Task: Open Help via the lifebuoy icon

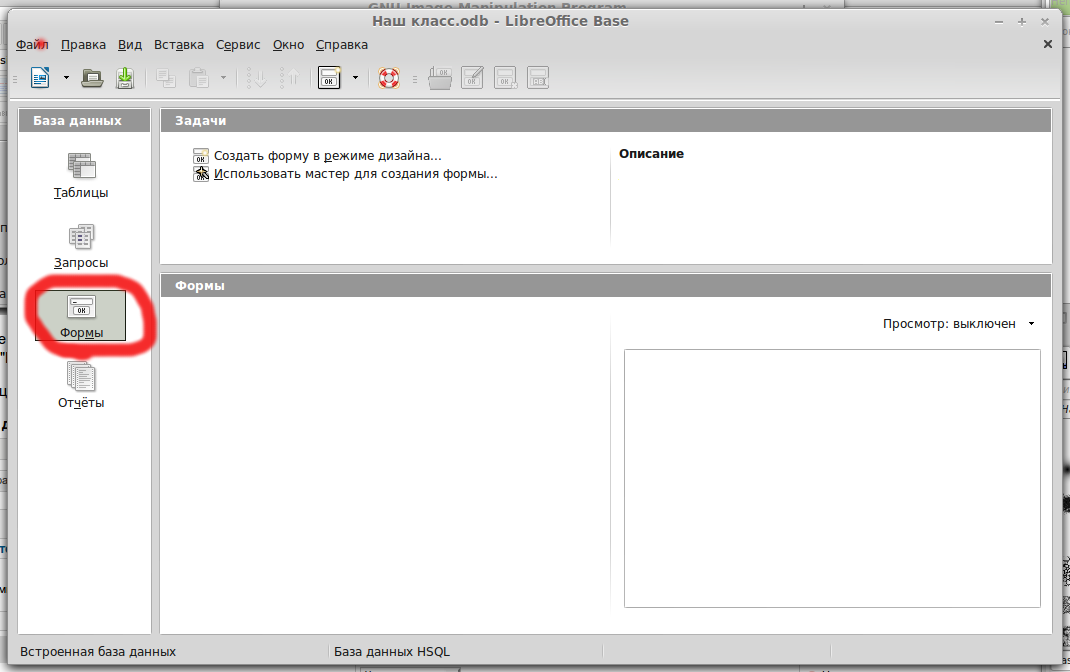Action: [389, 78]
